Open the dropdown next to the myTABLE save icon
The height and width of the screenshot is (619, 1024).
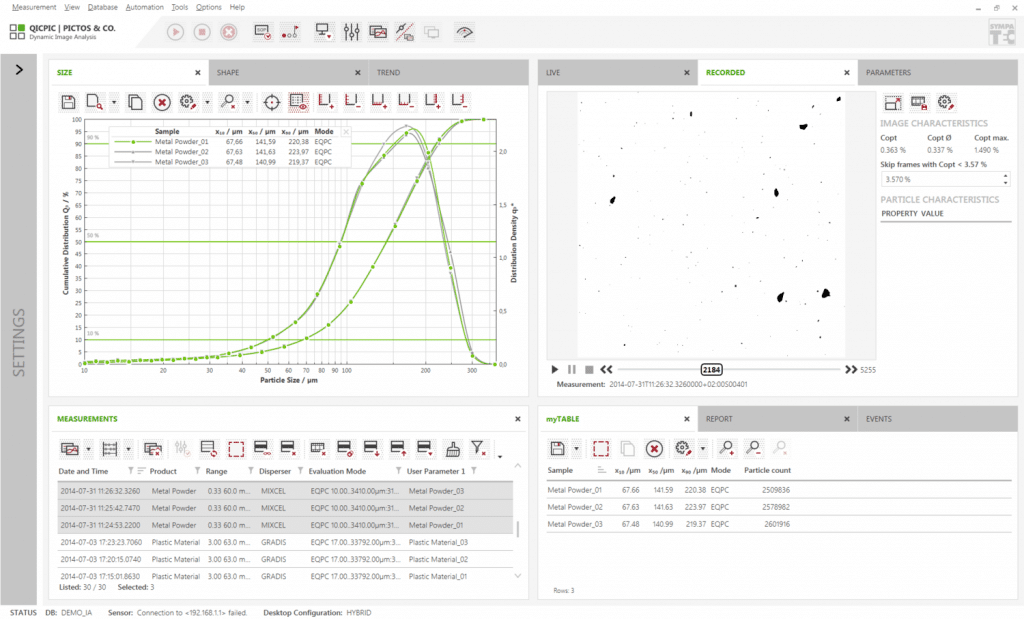pos(577,447)
